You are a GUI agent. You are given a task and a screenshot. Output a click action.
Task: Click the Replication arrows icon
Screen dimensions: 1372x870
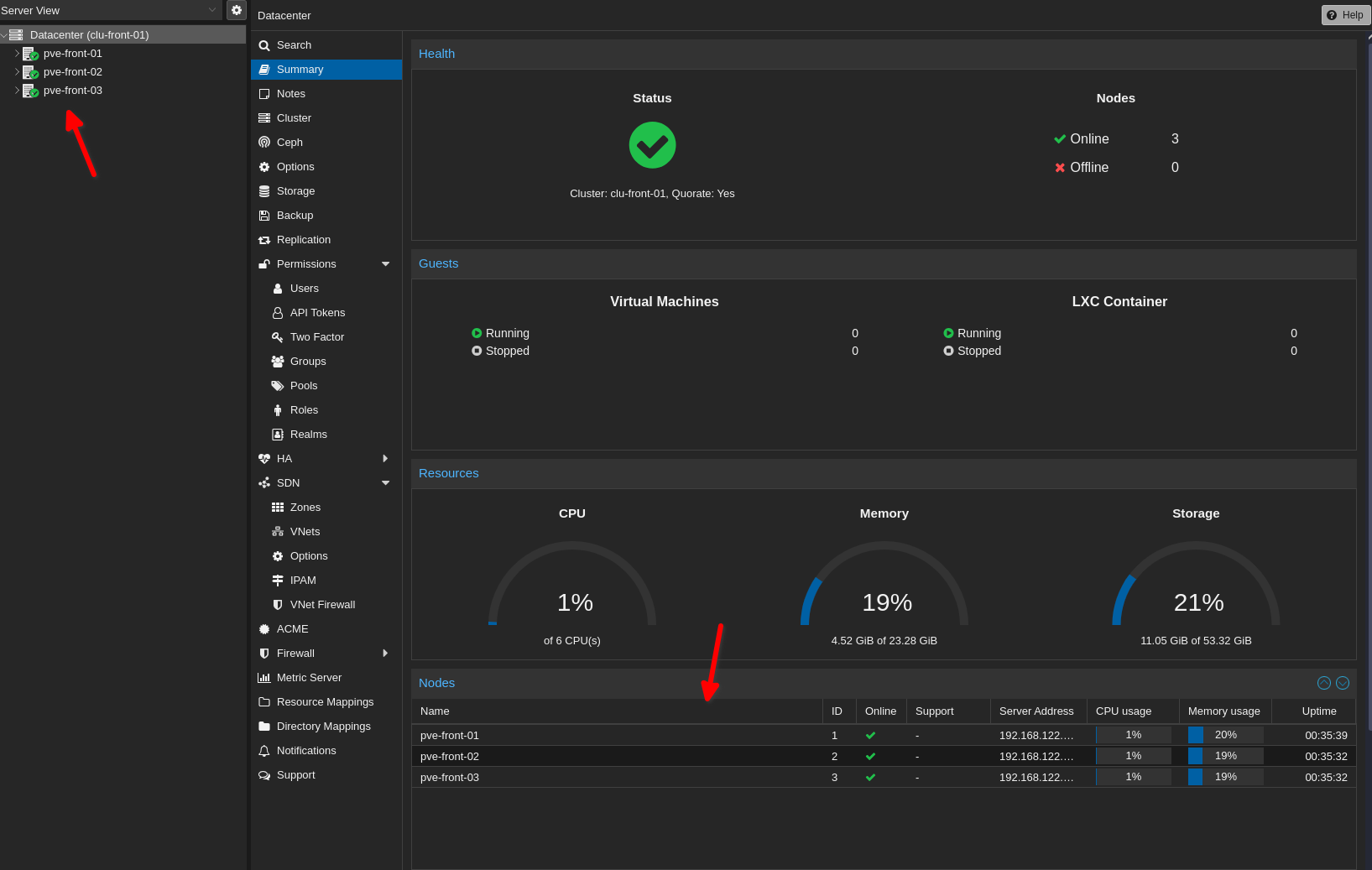(x=264, y=240)
